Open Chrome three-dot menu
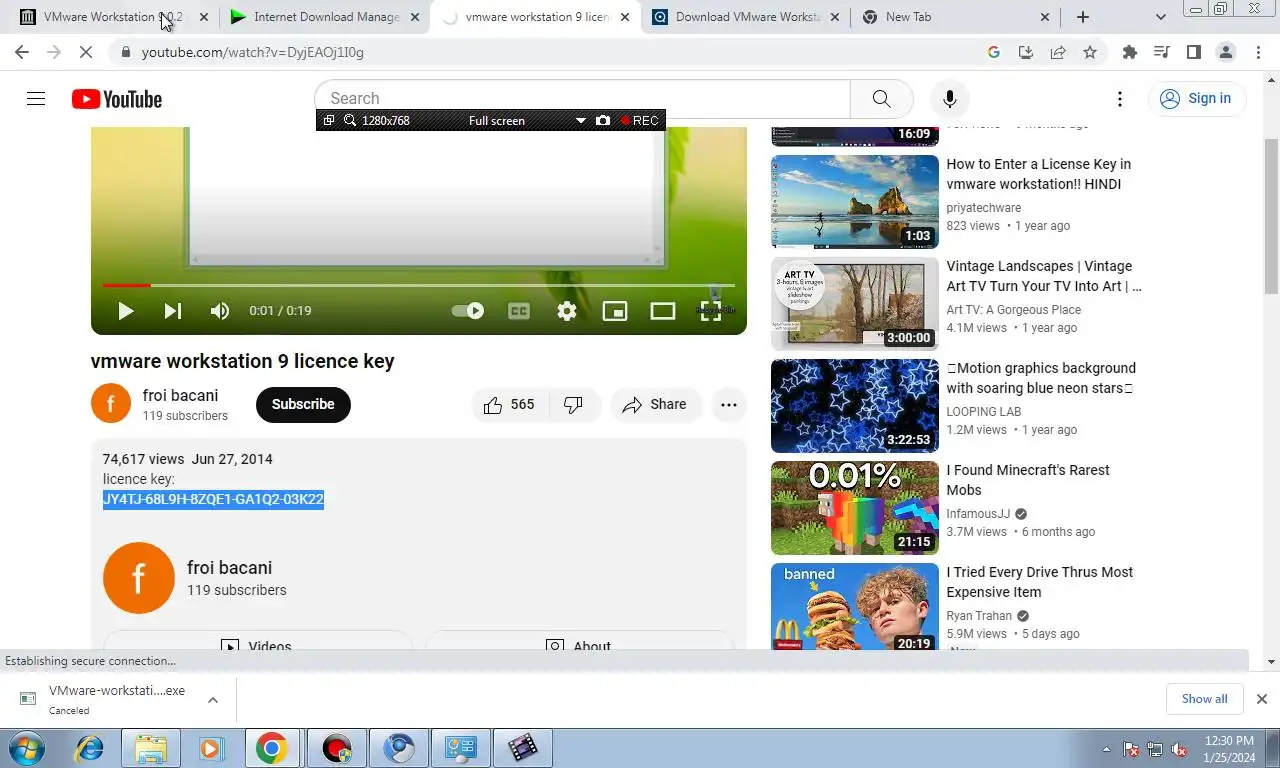1280x768 pixels. [1258, 52]
